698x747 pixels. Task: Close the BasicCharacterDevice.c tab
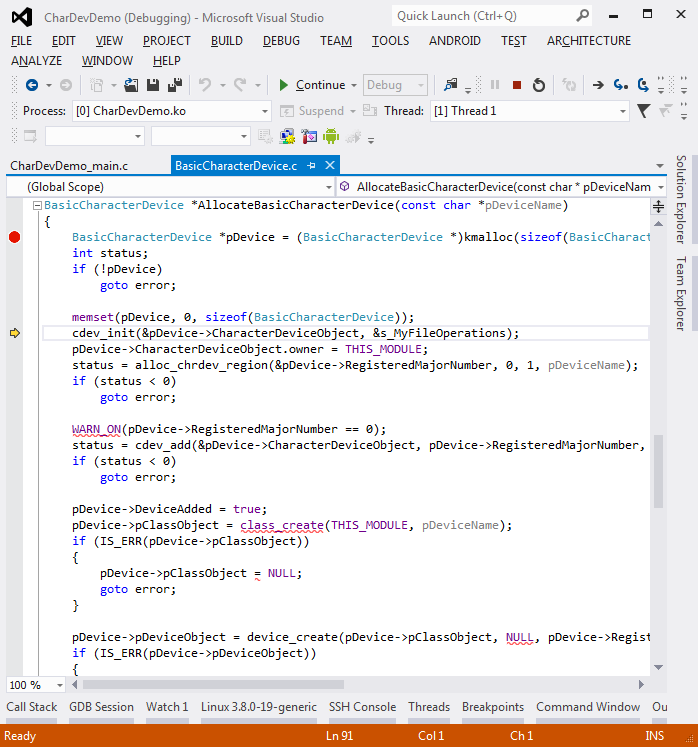330,165
